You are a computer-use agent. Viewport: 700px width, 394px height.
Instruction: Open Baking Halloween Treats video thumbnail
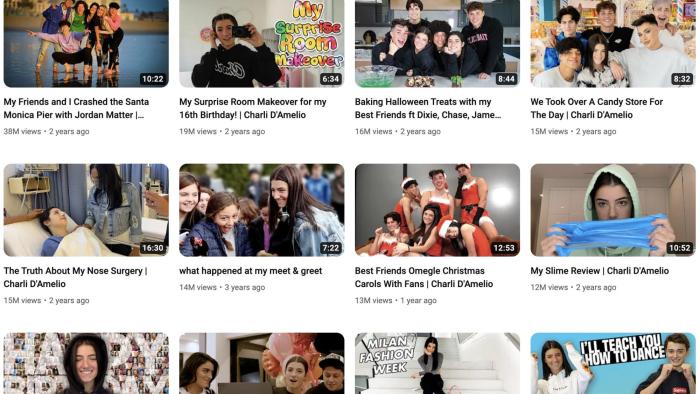437,43
